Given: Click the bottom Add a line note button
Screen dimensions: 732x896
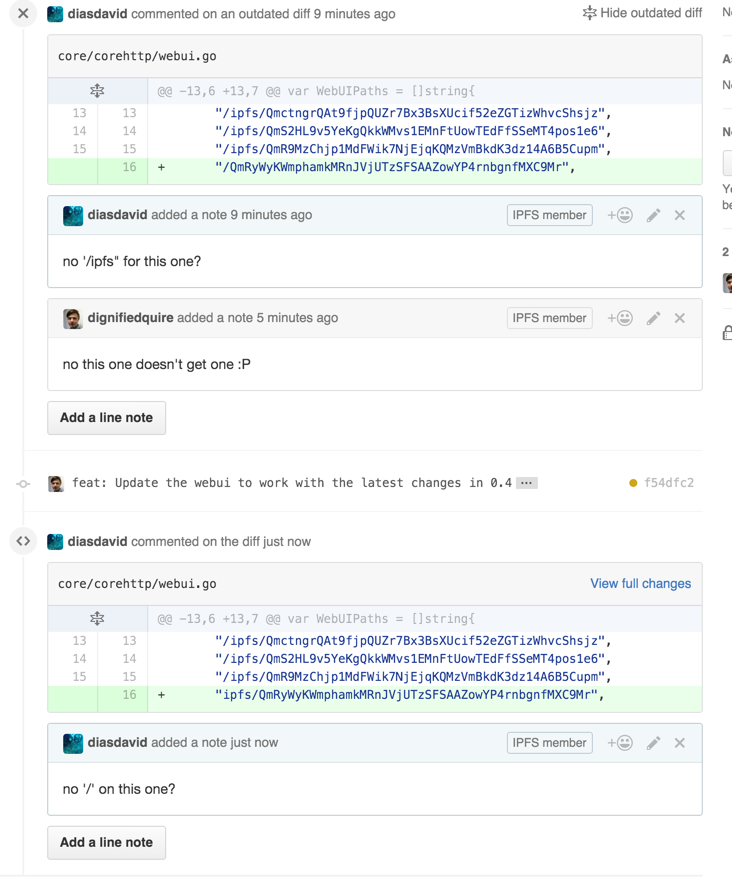Looking at the screenshot, I should click(106, 842).
